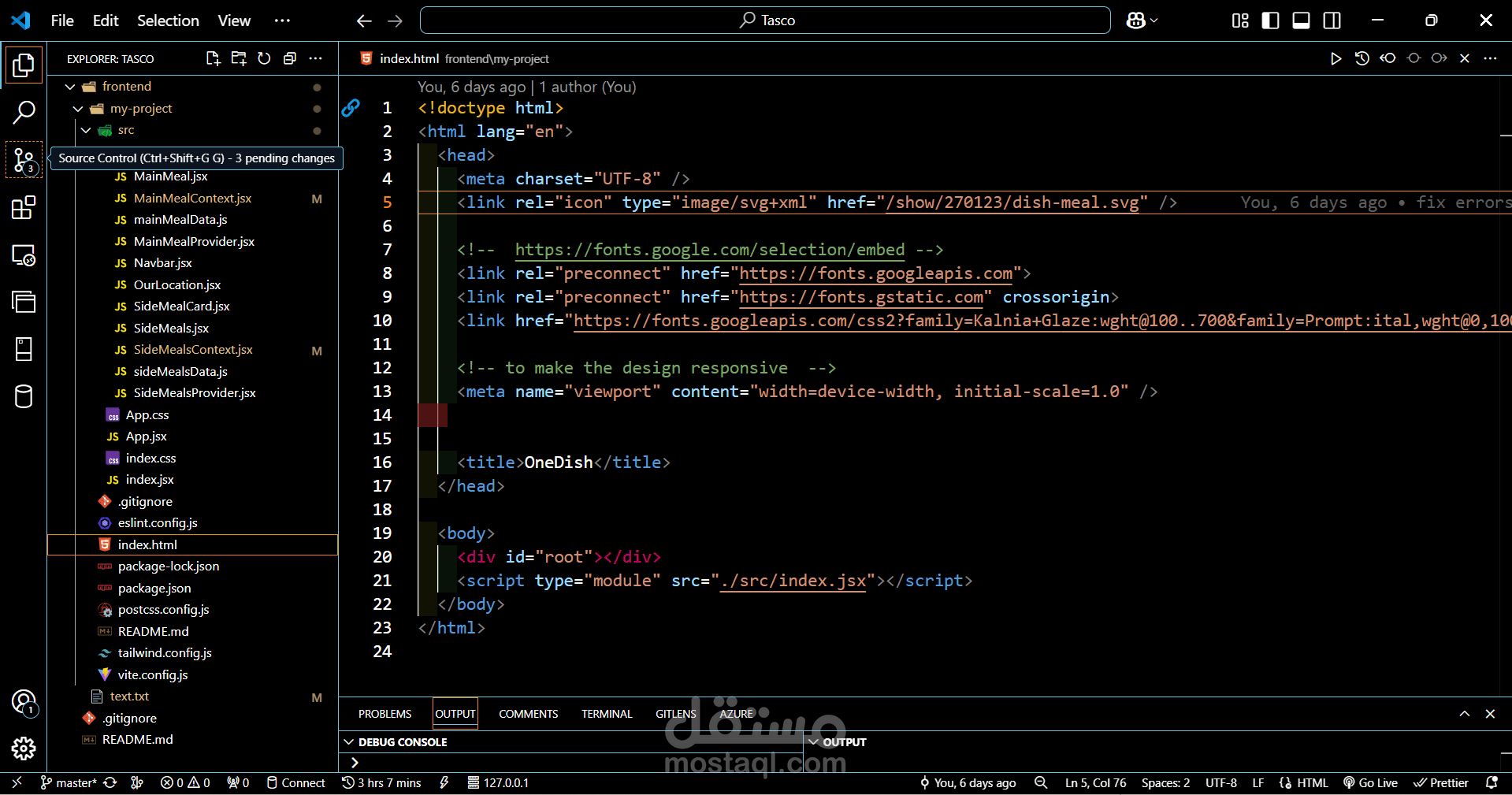Maximize the panel with up chevron

pyautogui.click(x=1464, y=714)
